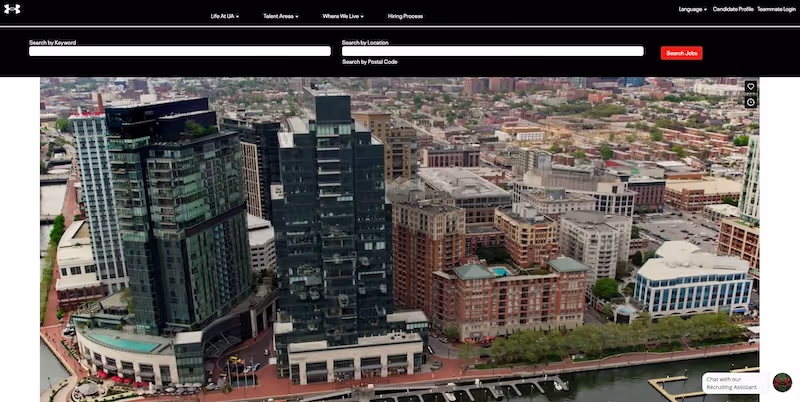
Task: Click the Under Armour logo
Action: pos(12,9)
